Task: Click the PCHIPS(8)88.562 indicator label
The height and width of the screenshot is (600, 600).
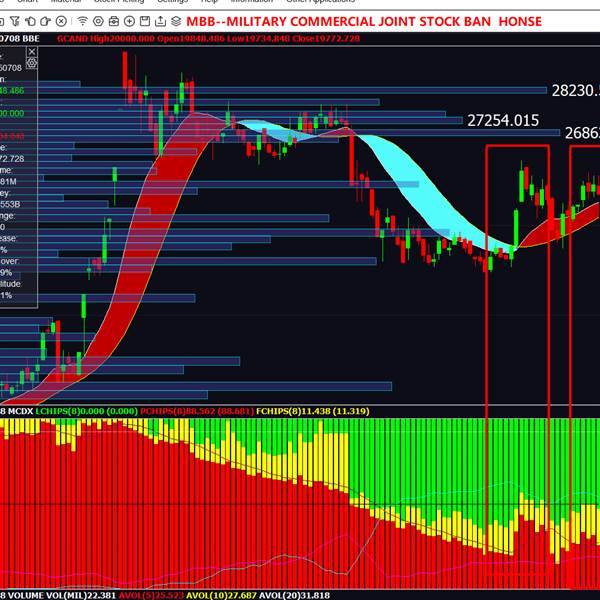Action: 197,411
